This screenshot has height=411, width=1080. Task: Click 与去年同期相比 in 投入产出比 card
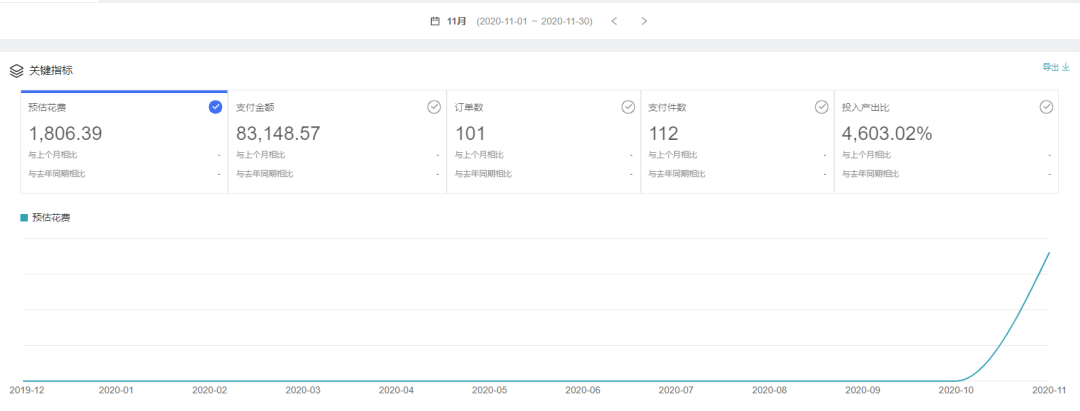pyautogui.click(x=871, y=173)
